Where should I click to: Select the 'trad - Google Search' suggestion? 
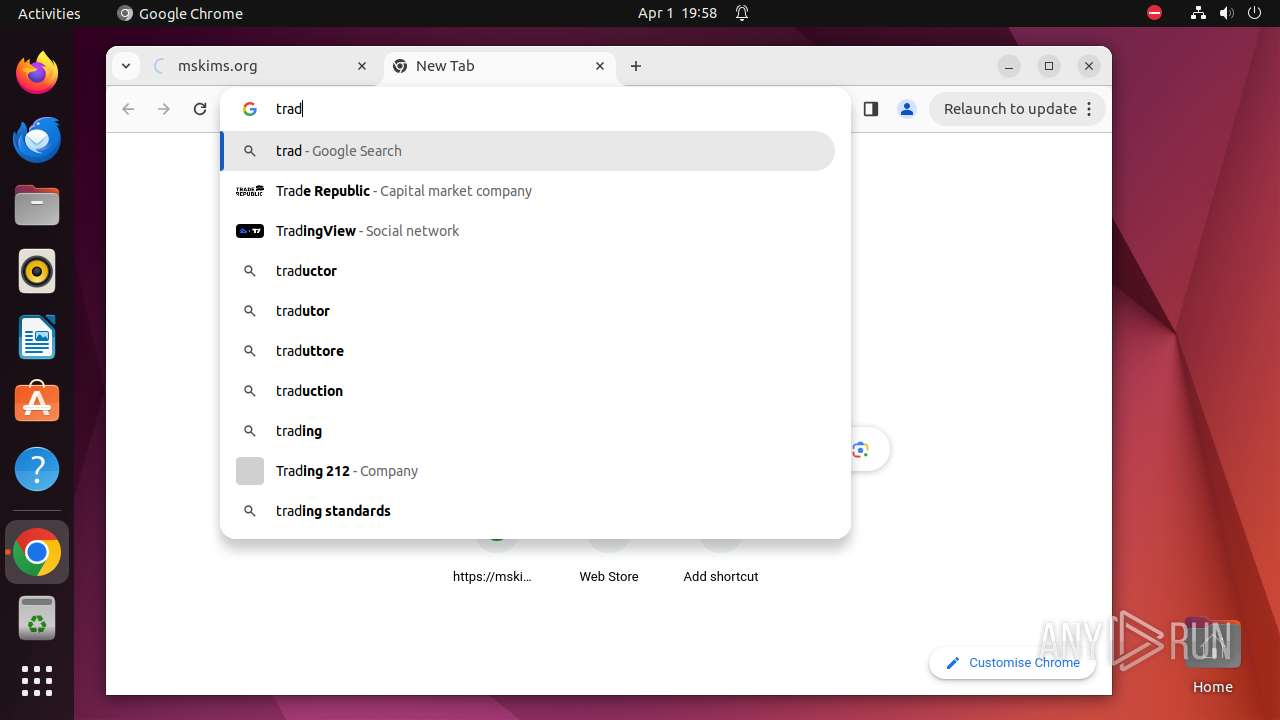pyautogui.click(x=528, y=151)
